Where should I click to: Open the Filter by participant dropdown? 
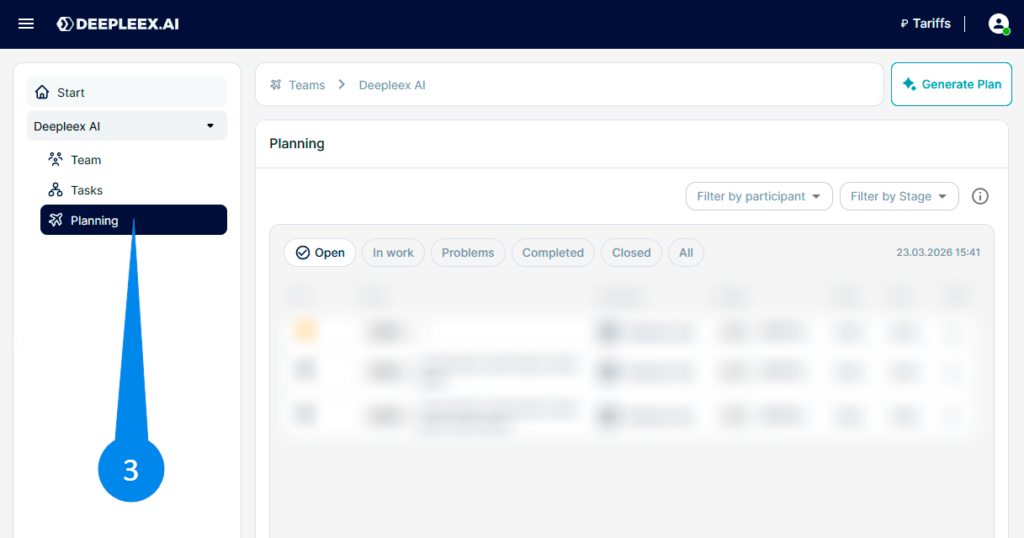[759, 197]
